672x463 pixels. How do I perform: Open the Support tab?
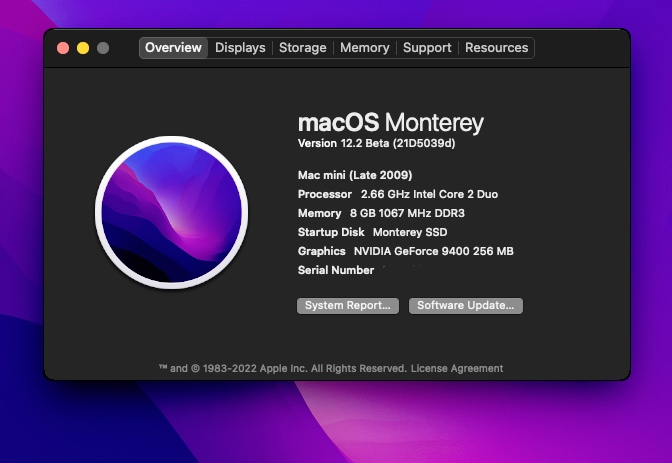coord(427,48)
